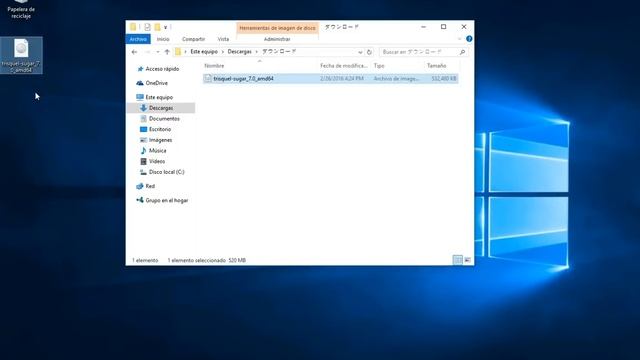Select Red in navigation pane
The image size is (640, 360).
coord(150,186)
